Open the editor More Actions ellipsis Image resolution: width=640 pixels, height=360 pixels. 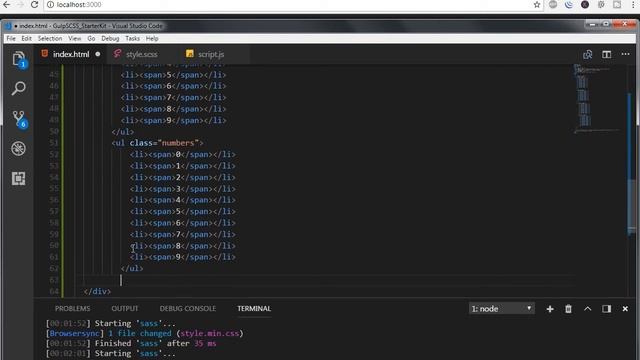(625, 54)
